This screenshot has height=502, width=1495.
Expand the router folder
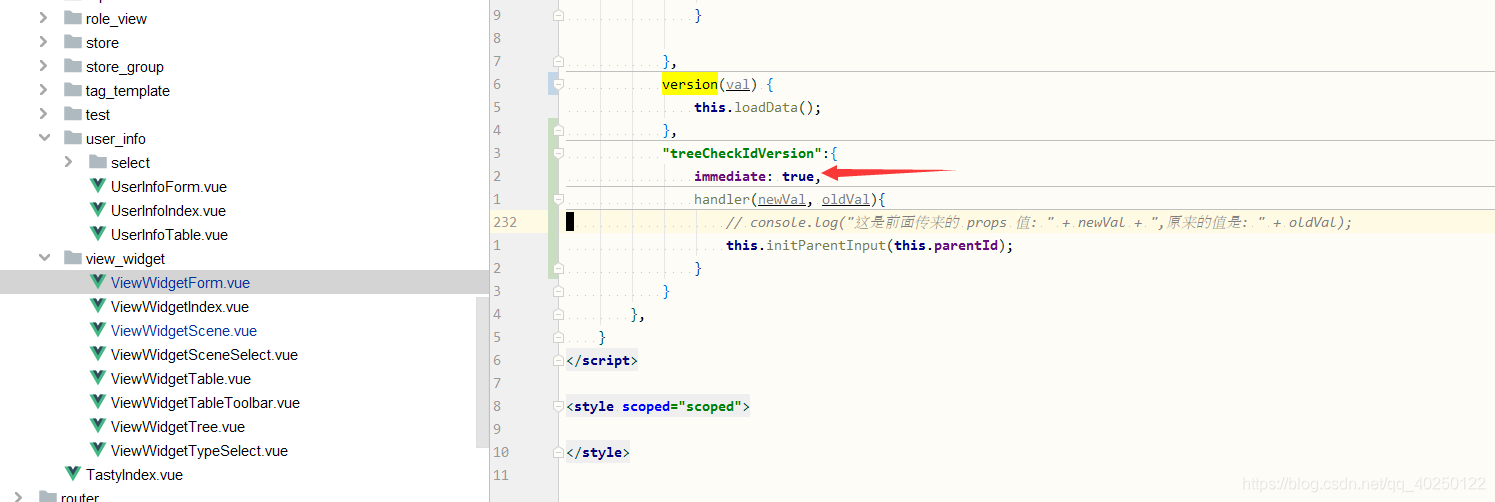18,497
